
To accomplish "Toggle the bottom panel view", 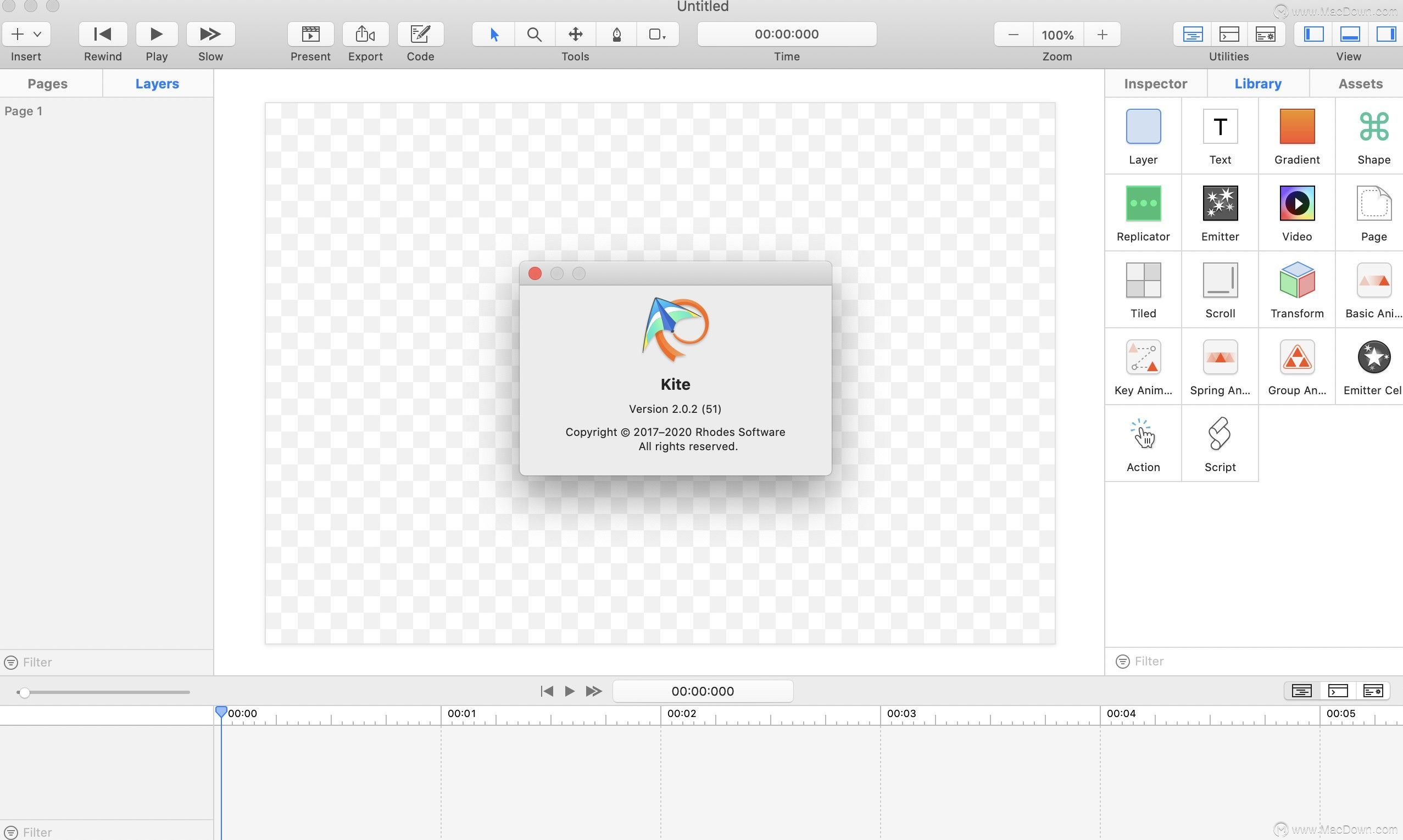I will 1350,35.
